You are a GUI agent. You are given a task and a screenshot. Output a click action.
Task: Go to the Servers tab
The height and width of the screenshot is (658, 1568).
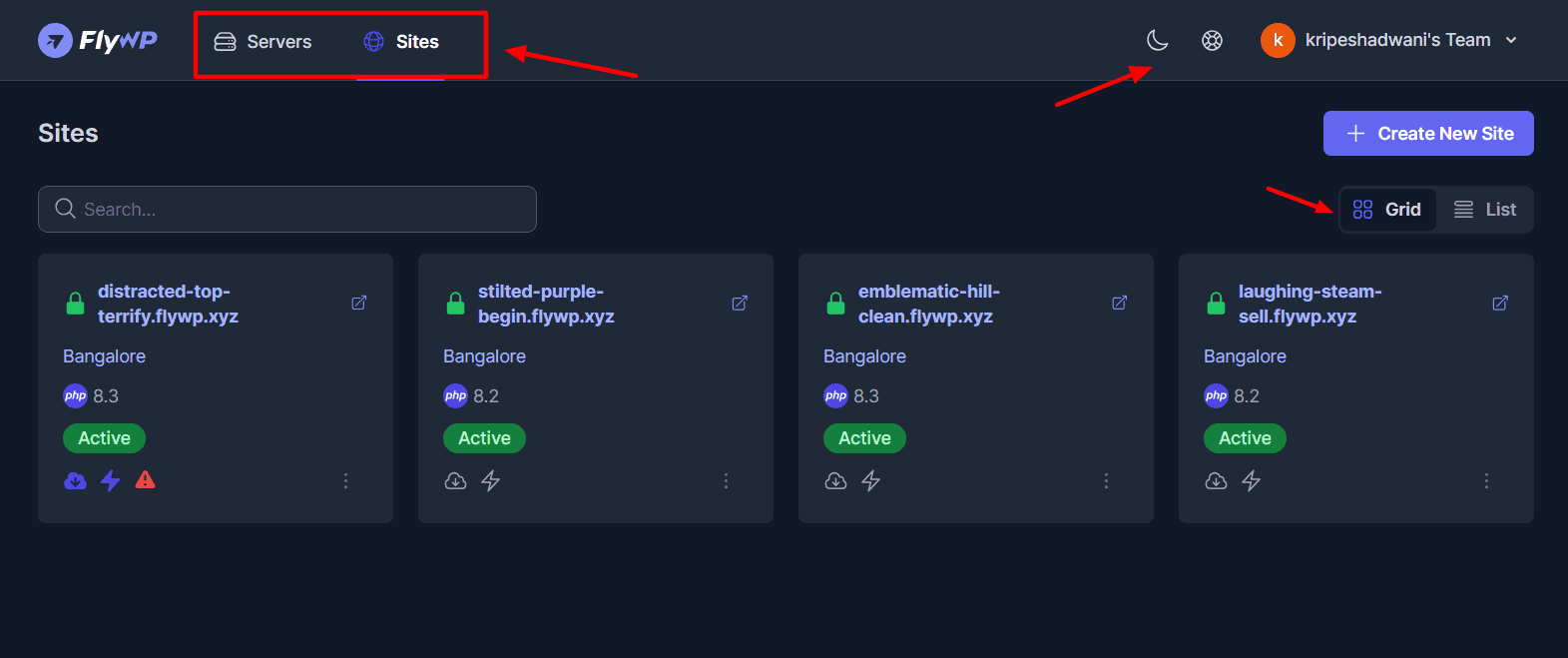pos(263,42)
